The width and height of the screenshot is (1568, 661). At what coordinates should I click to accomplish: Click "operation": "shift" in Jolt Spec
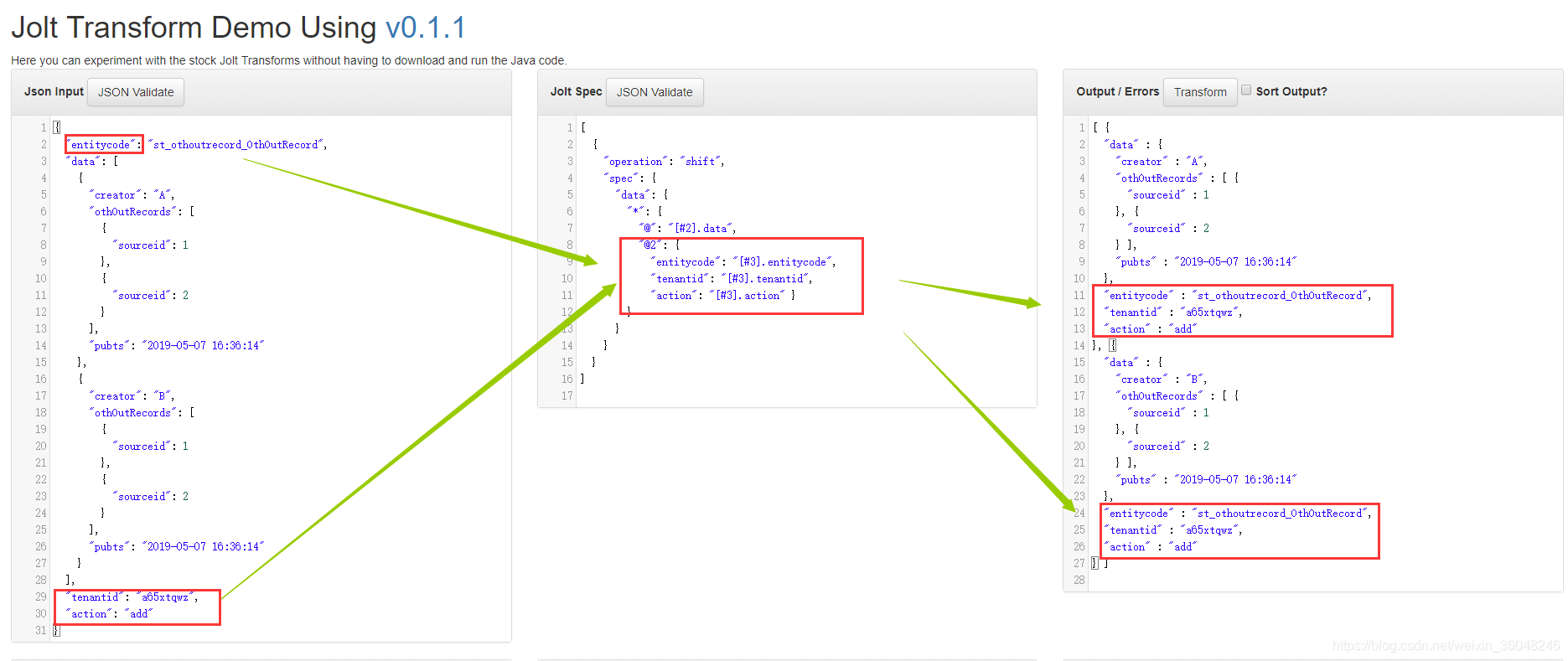click(664, 162)
